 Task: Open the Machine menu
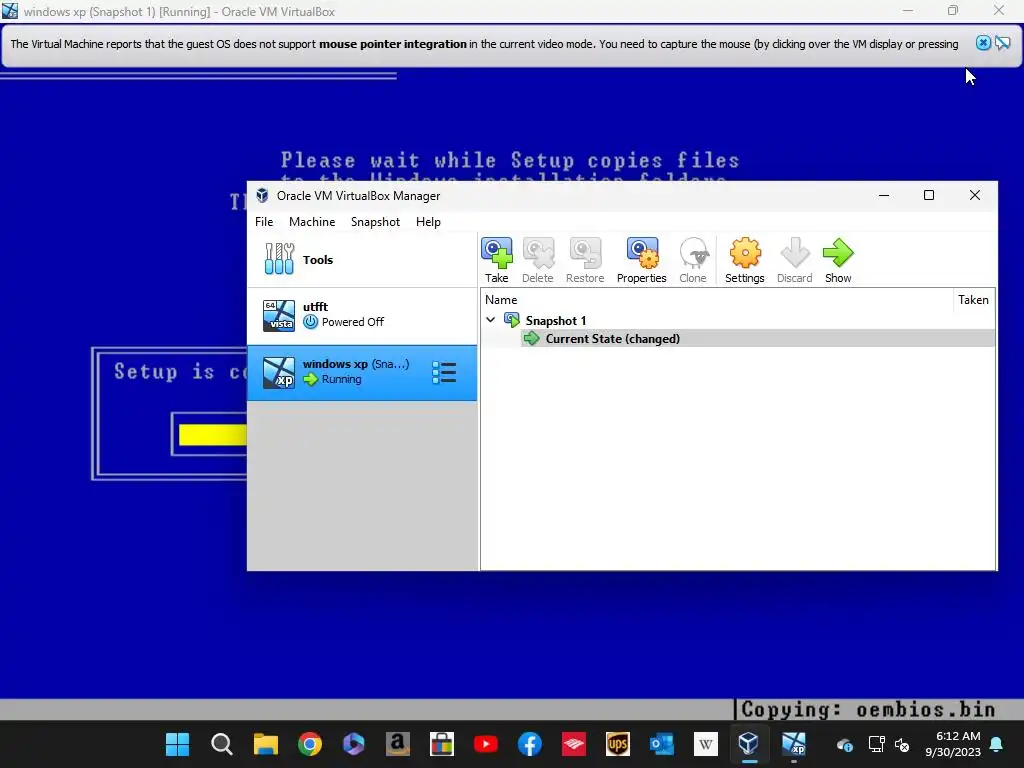coord(312,222)
